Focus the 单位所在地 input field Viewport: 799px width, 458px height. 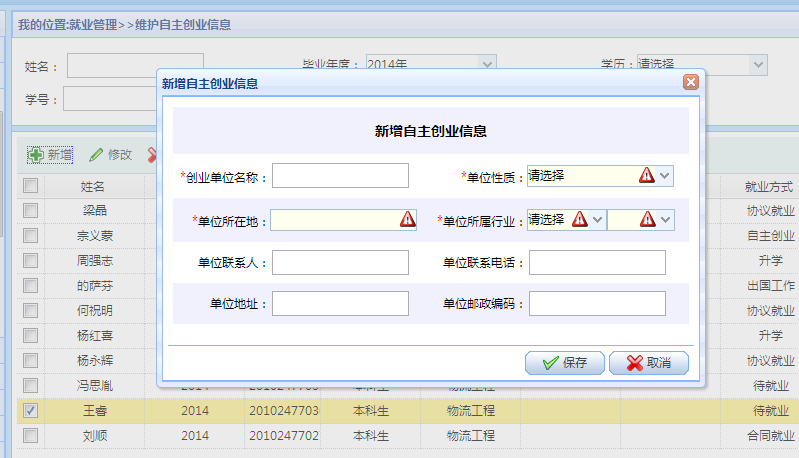343,220
